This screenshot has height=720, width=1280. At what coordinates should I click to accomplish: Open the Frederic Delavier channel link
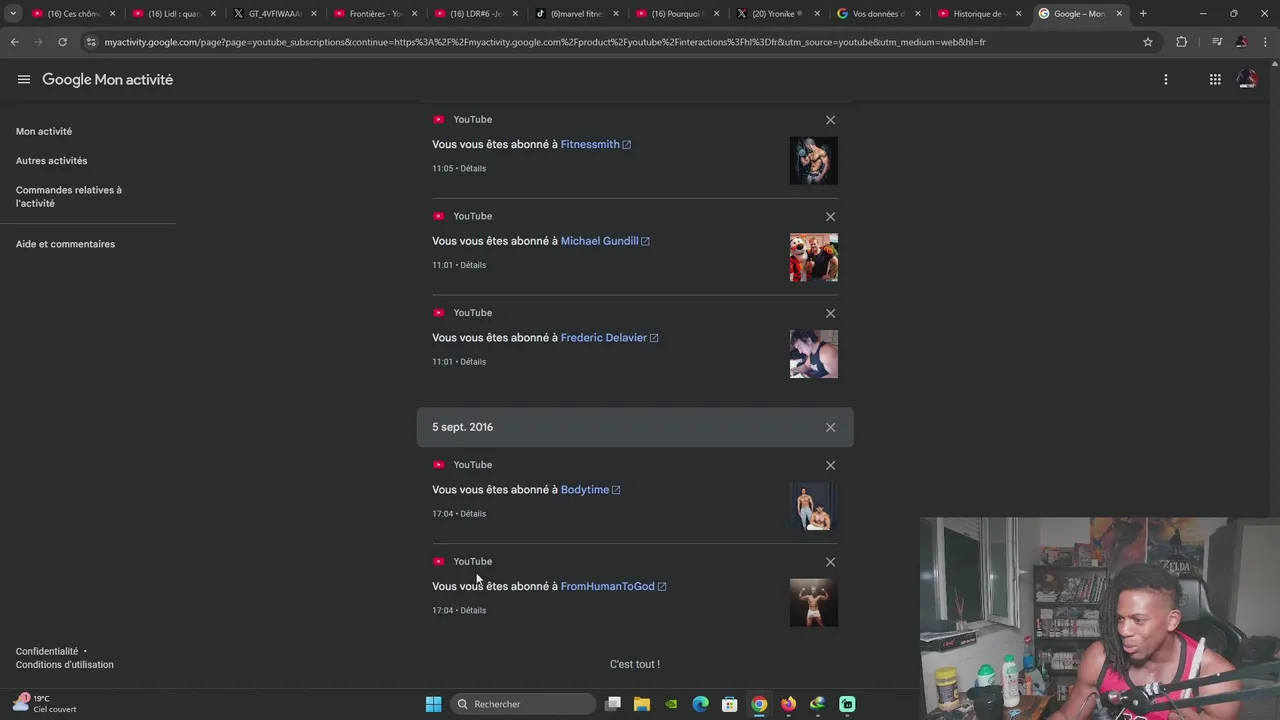[x=609, y=338]
